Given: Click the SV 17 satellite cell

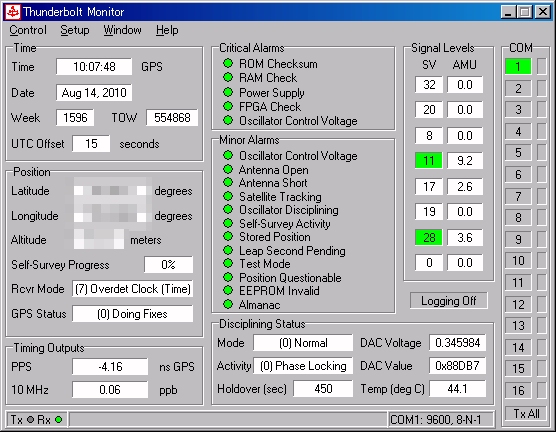Looking at the screenshot, I should (429, 187).
